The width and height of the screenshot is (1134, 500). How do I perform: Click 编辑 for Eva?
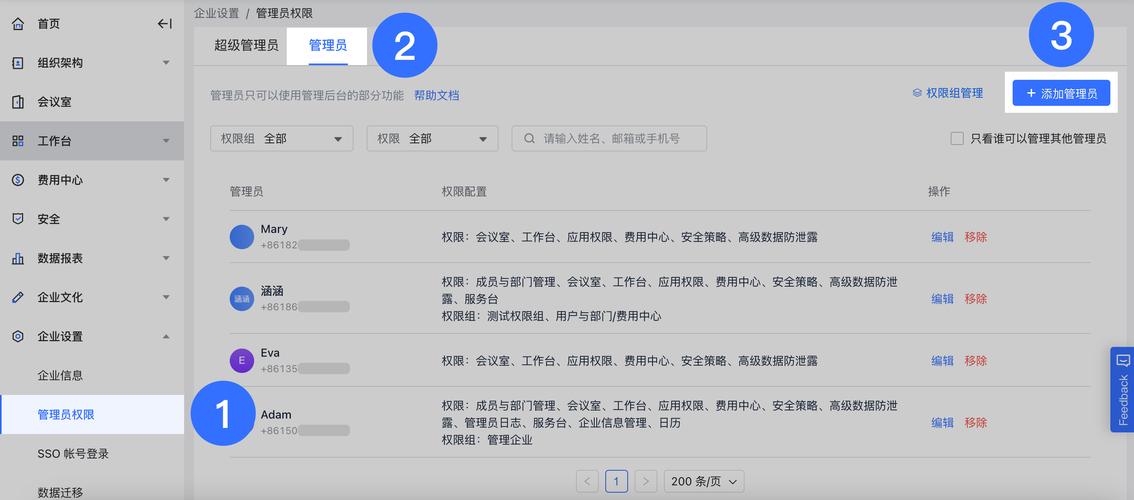click(942, 360)
